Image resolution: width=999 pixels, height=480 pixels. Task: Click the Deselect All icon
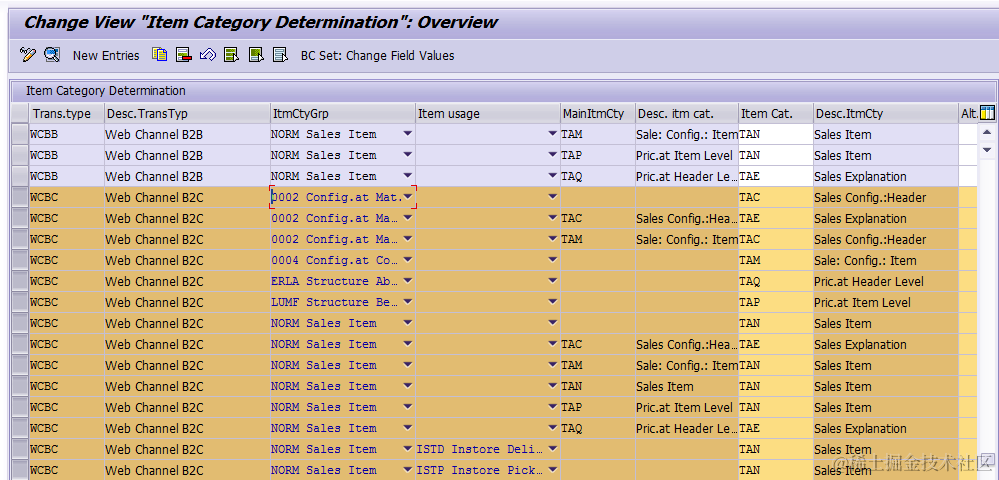pyautogui.click(x=280, y=55)
